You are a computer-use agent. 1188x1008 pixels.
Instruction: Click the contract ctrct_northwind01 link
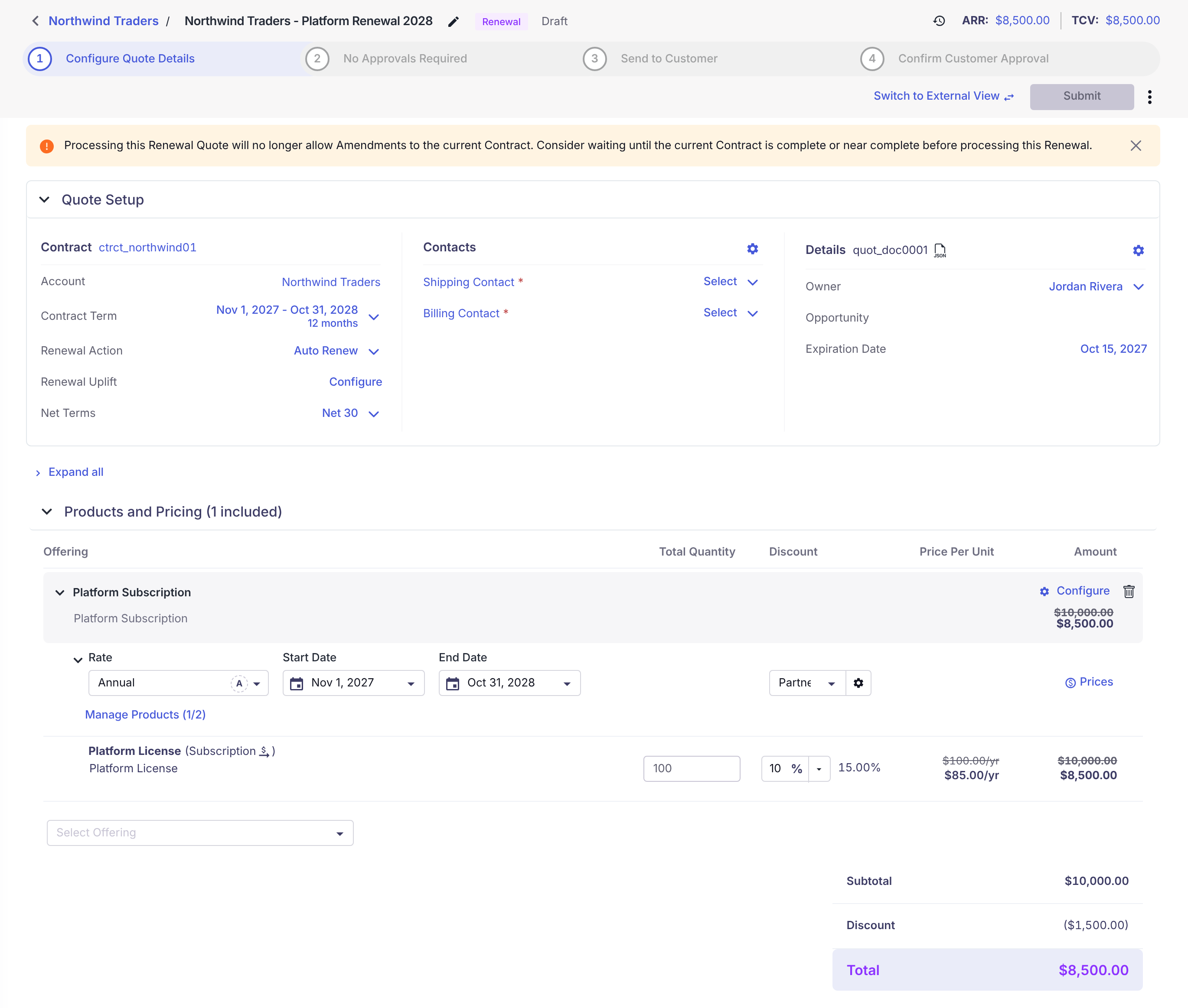click(147, 247)
